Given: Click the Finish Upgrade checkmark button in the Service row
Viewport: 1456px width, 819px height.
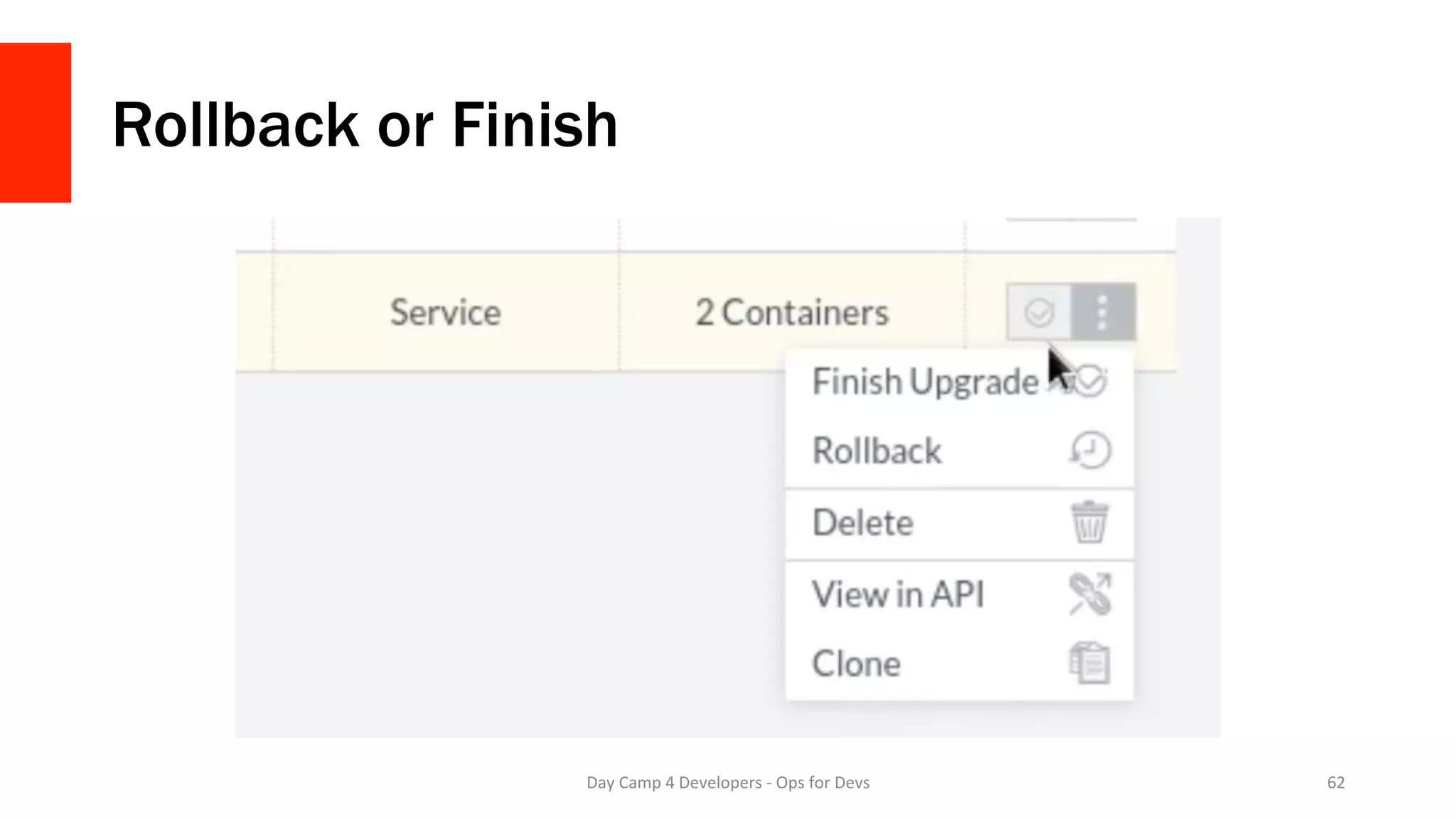Looking at the screenshot, I should [x=1039, y=312].
